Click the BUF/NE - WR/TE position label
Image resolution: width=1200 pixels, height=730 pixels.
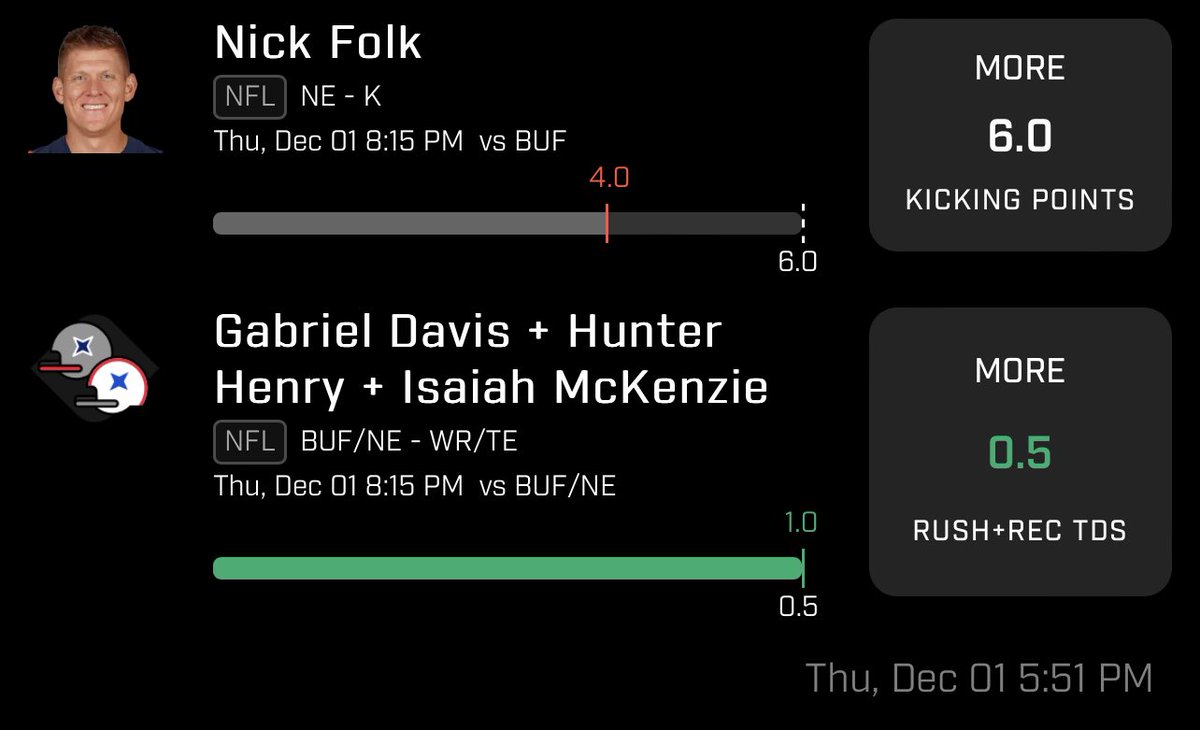[409, 442]
